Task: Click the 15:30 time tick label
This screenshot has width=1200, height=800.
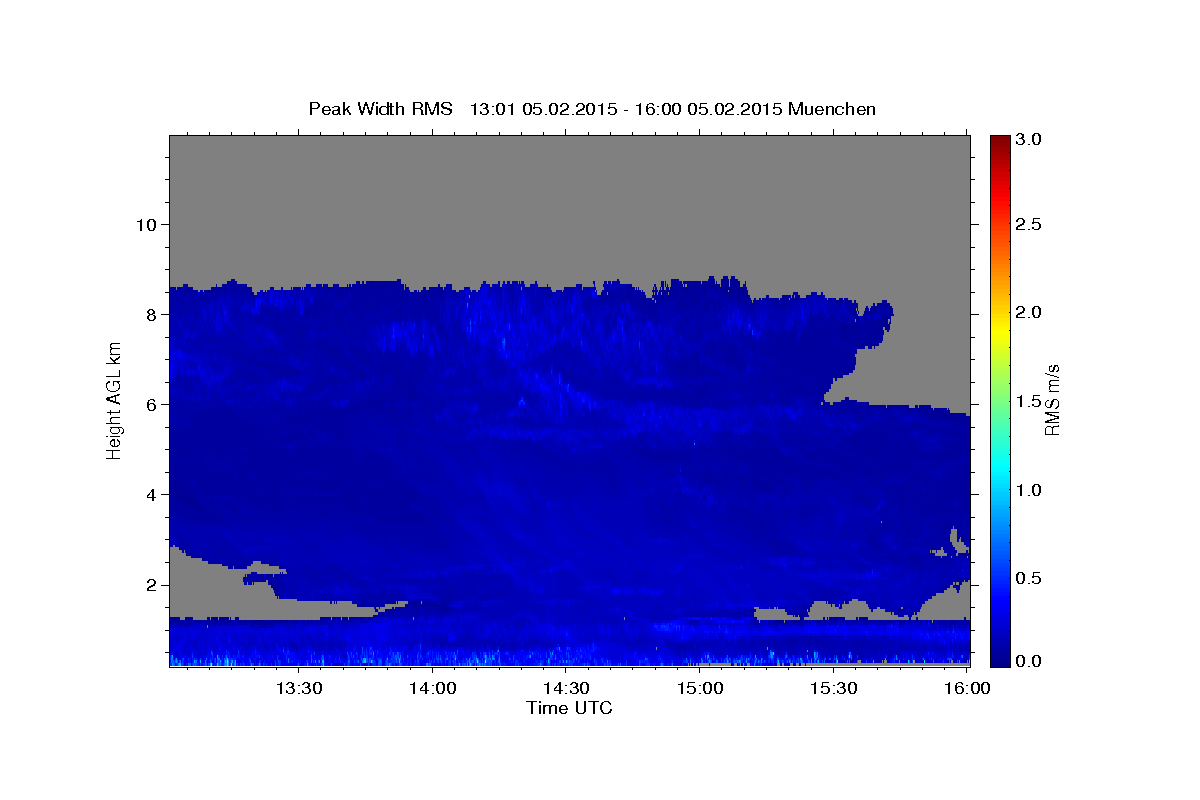Action: point(835,689)
